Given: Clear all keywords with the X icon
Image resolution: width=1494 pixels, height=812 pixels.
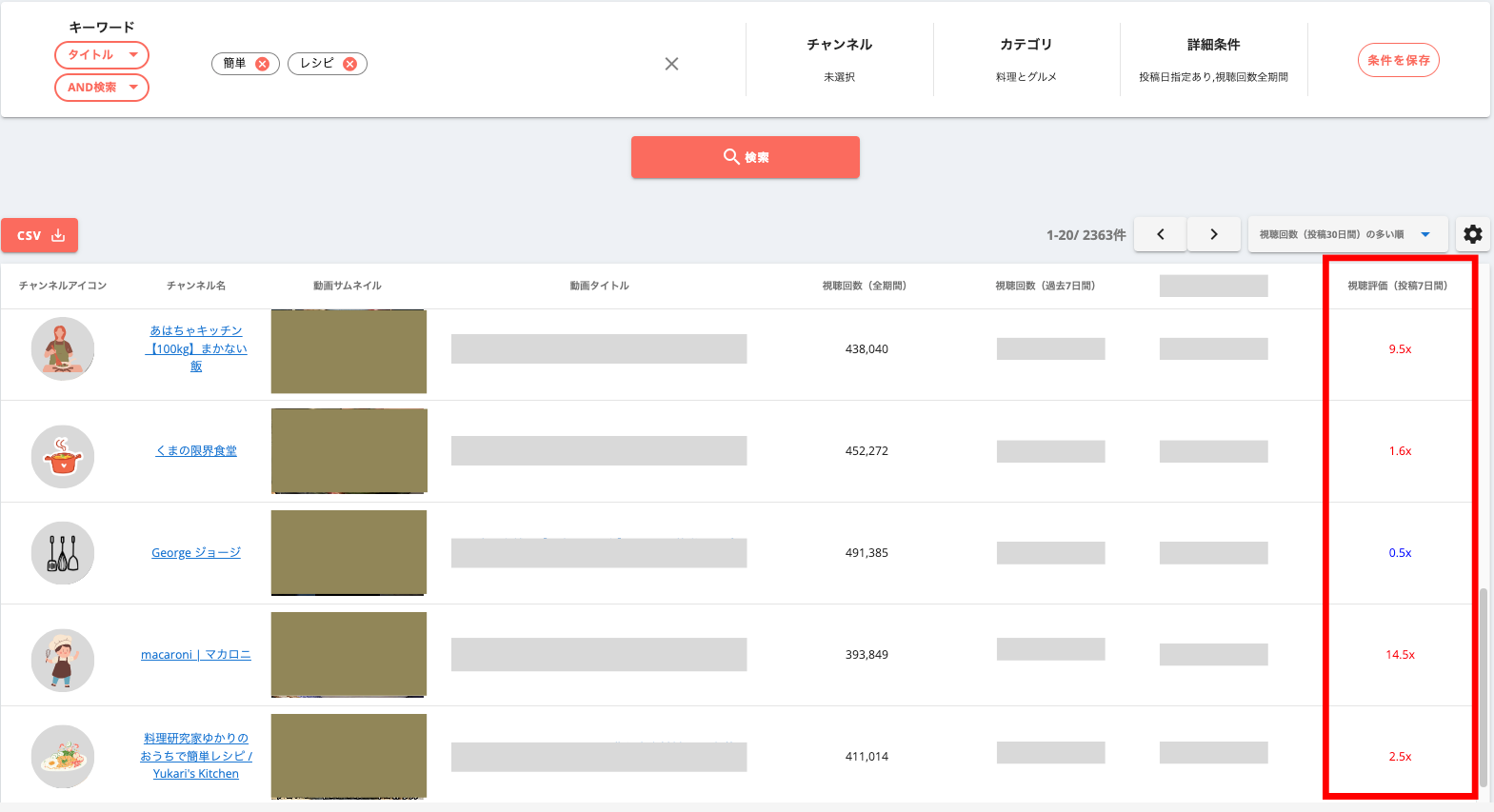Looking at the screenshot, I should pos(671,64).
